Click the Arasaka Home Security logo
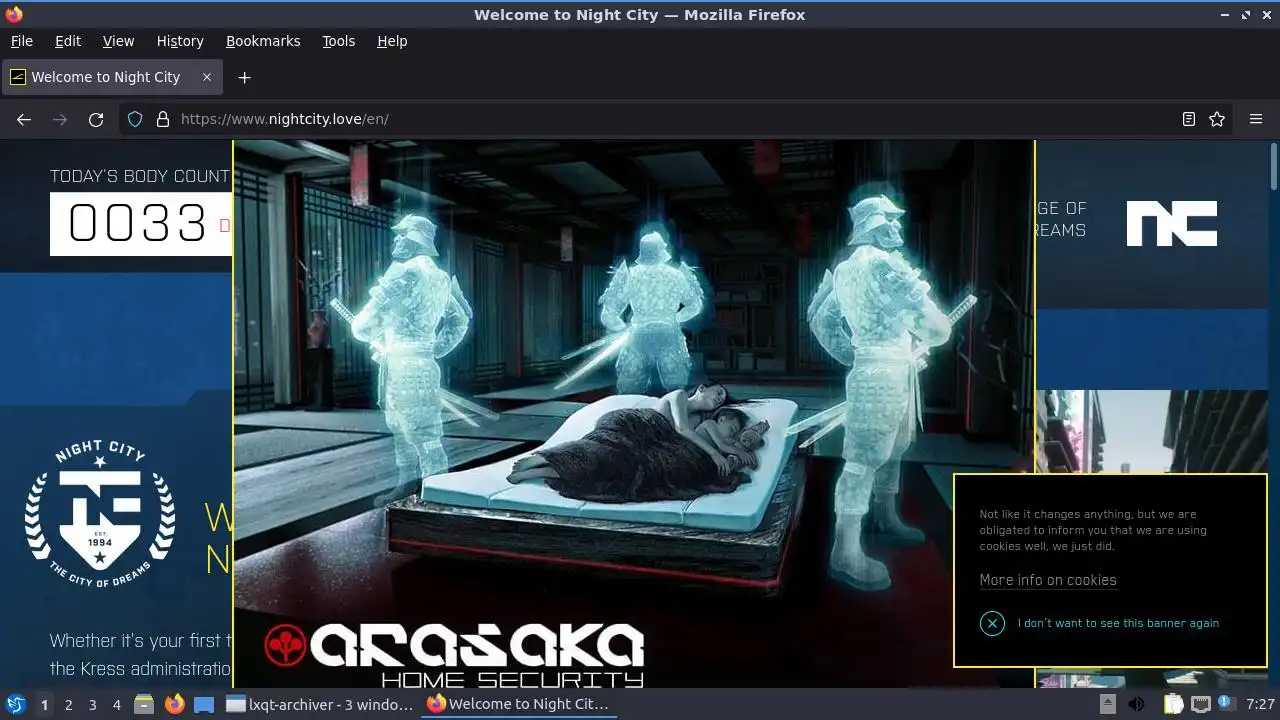Viewport: 1280px width, 720px height. tap(455, 655)
